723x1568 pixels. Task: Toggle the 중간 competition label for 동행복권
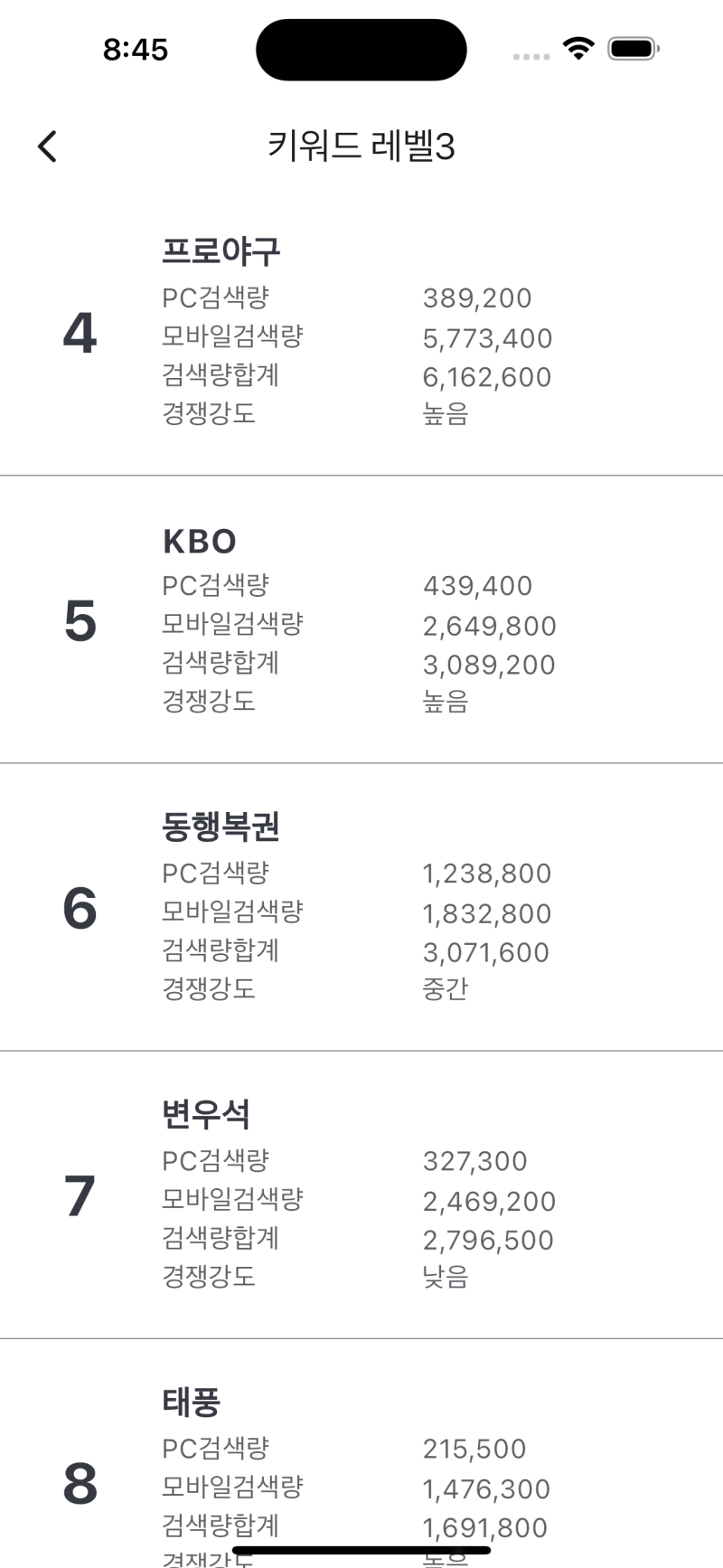point(443,989)
